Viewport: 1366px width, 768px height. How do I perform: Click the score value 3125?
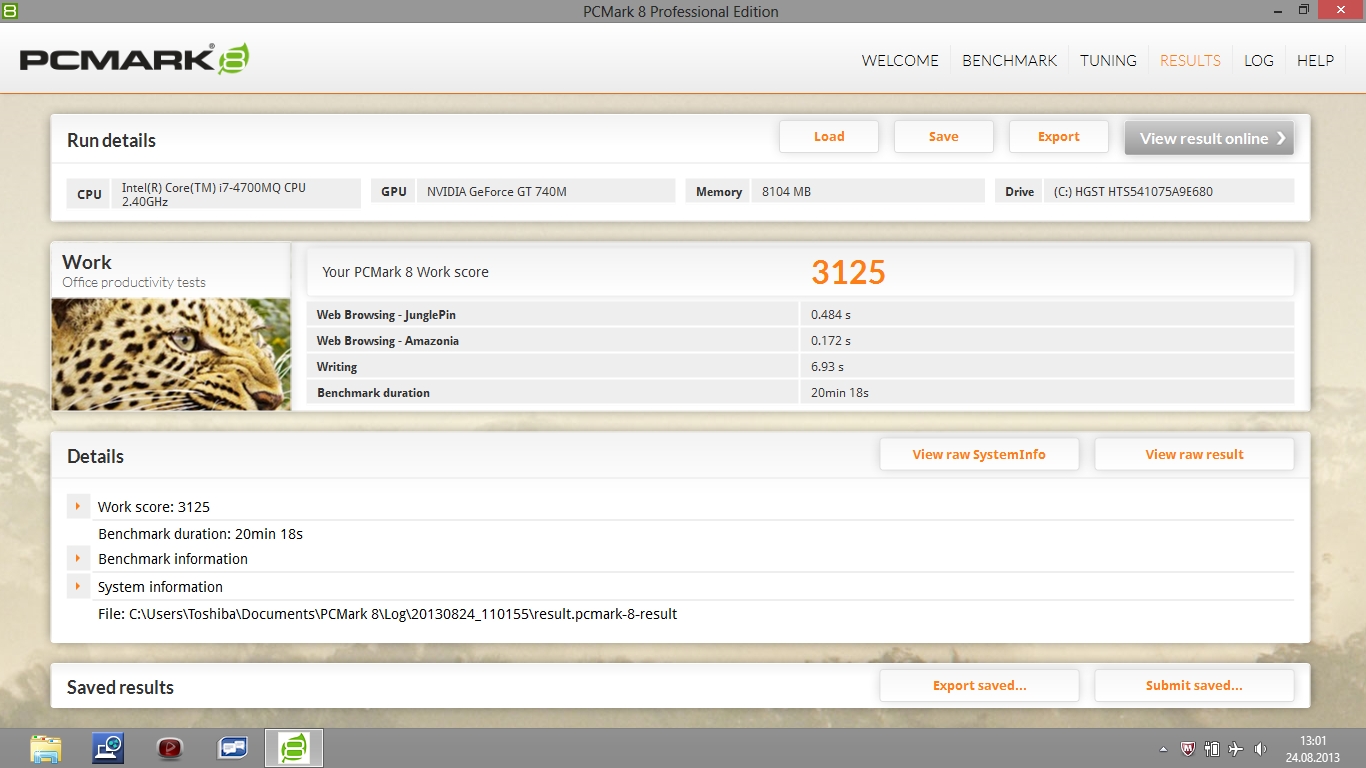(848, 272)
